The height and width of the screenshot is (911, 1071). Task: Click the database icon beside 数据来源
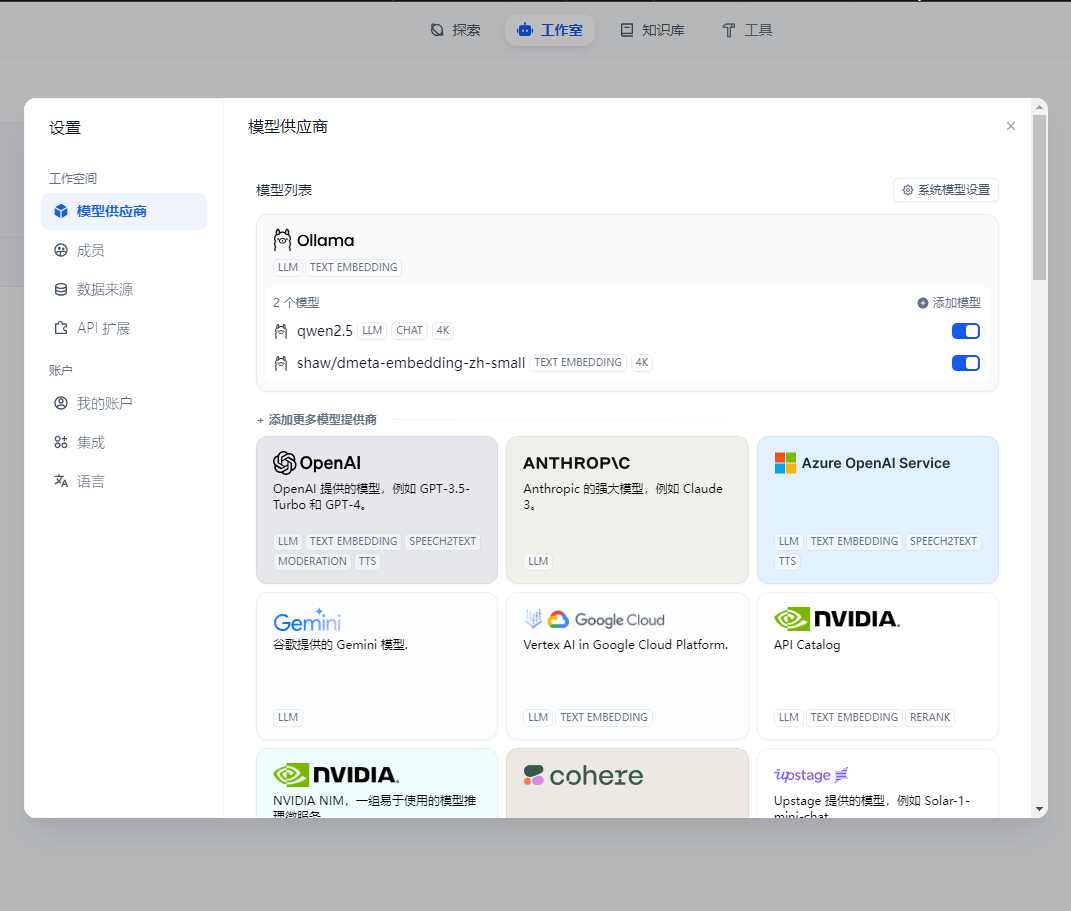[61, 290]
